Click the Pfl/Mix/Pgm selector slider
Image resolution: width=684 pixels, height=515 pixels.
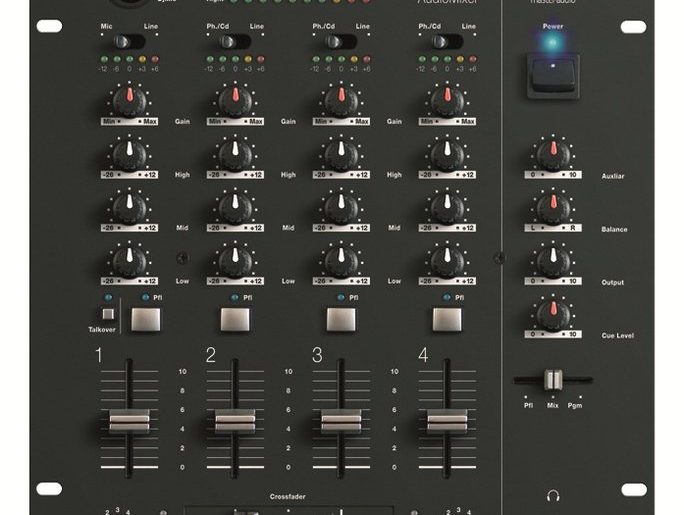pyautogui.click(x=553, y=380)
